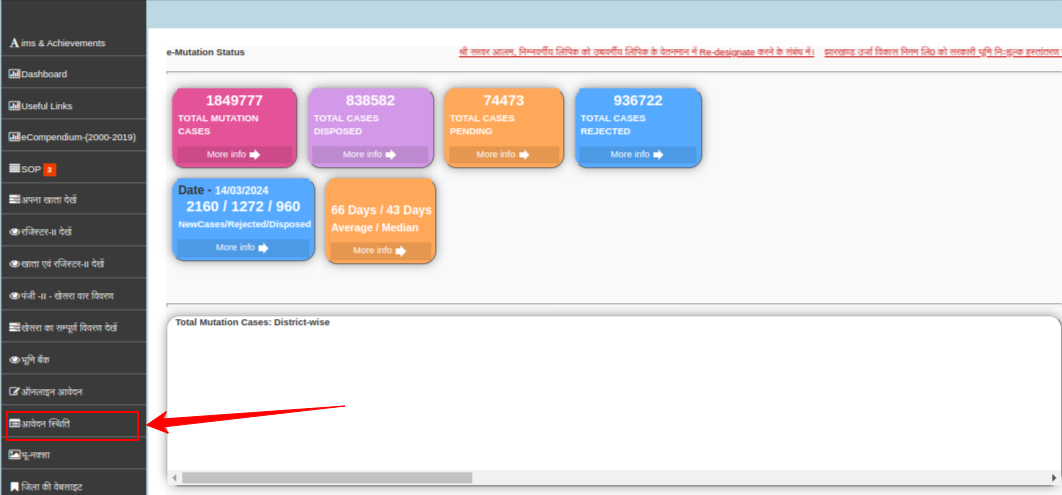
Task: Open the Re-designate notice link in ticker
Action: 637,52
